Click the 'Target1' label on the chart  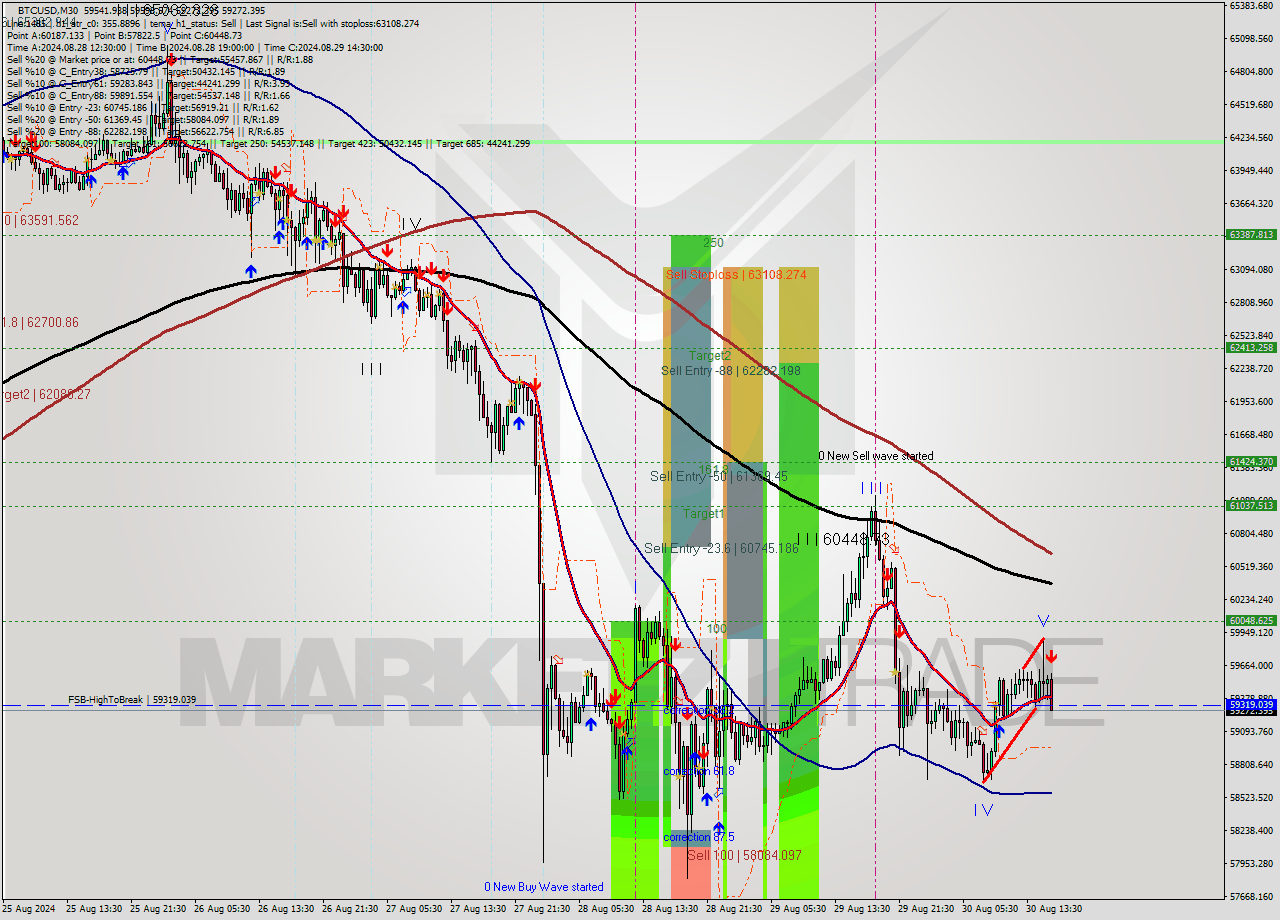703,513
